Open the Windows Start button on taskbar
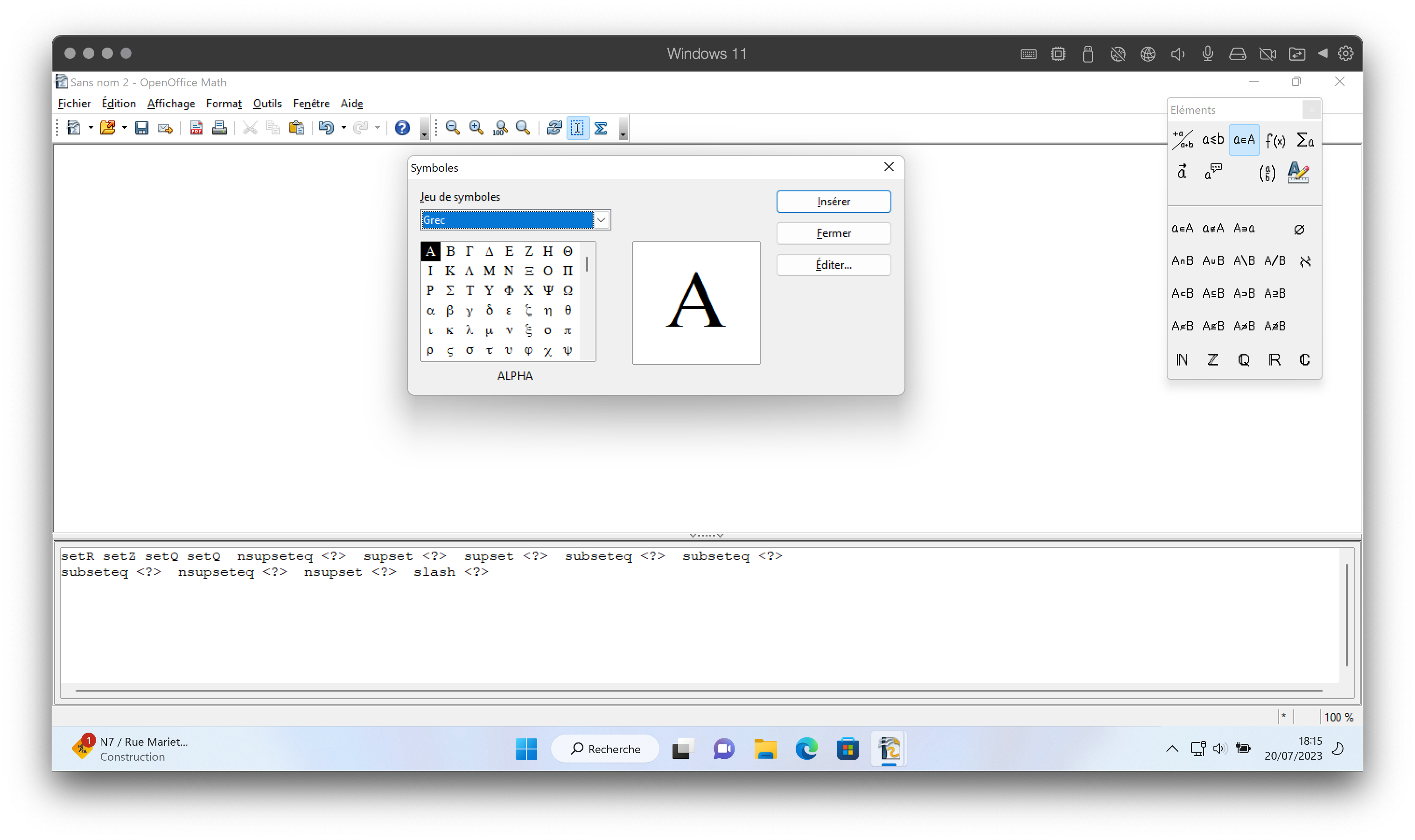The image size is (1415, 840). click(x=526, y=749)
